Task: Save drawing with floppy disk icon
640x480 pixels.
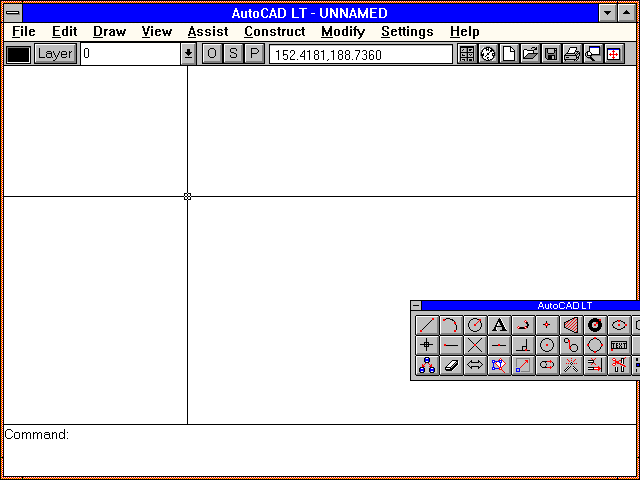Action: pos(551,54)
